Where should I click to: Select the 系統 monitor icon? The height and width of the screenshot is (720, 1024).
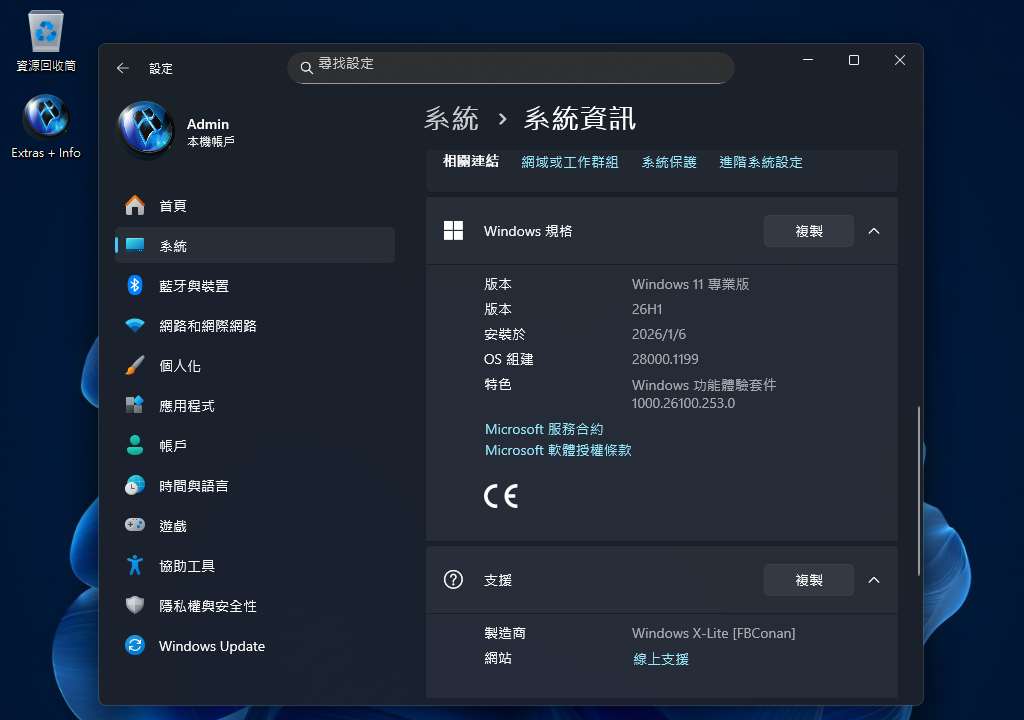coord(135,245)
